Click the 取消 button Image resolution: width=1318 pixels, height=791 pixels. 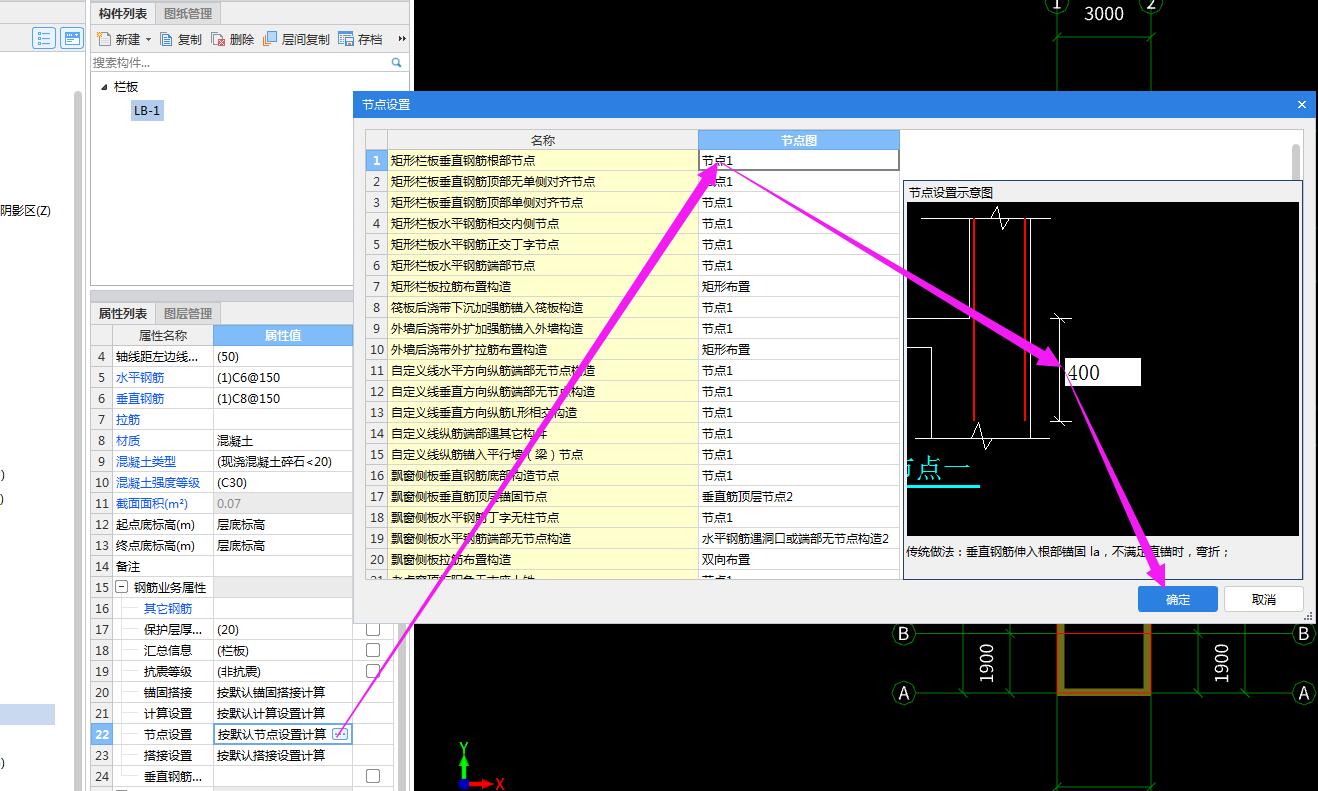click(1264, 599)
